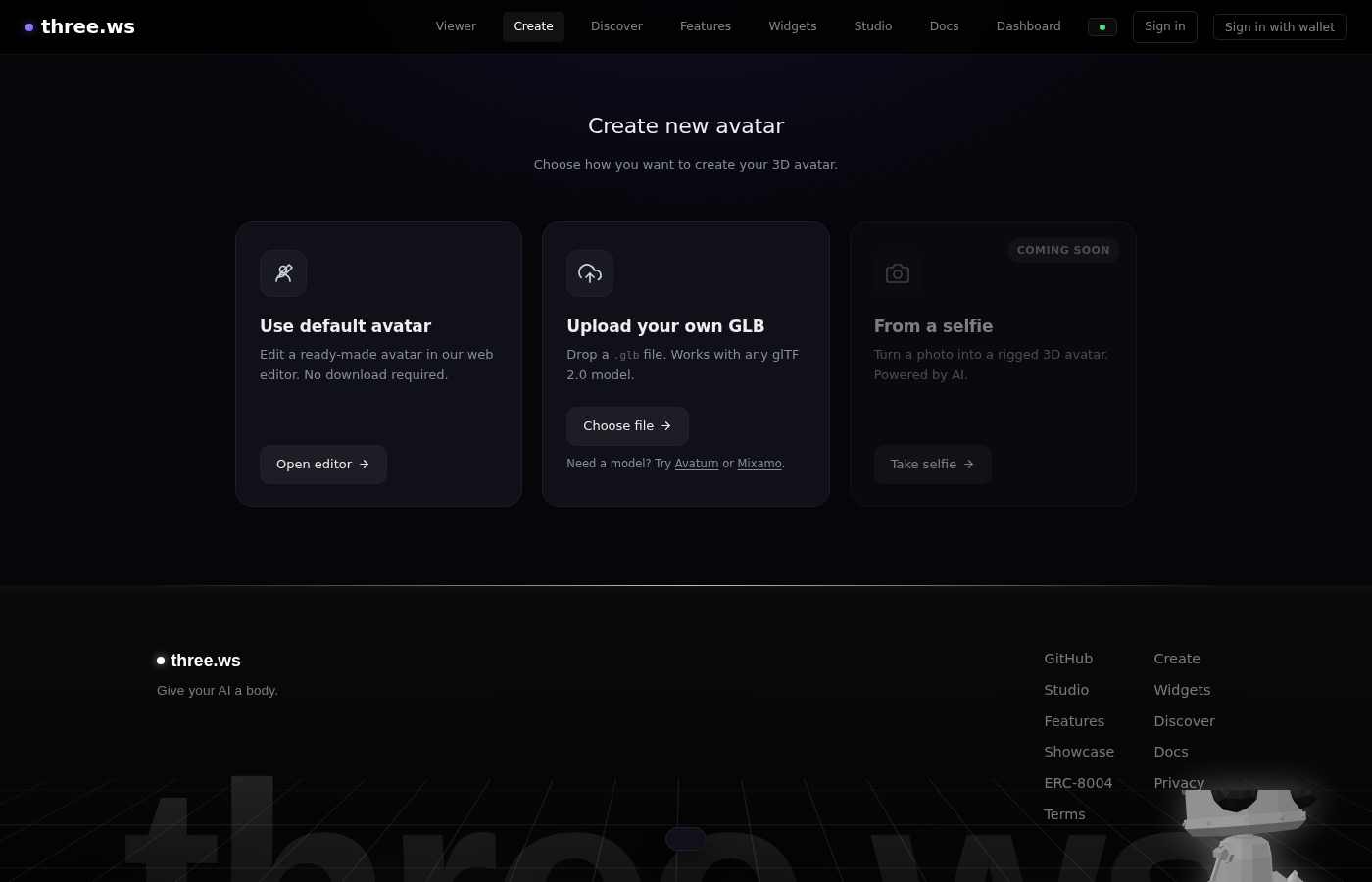Open Showcase footer link

point(1079,752)
